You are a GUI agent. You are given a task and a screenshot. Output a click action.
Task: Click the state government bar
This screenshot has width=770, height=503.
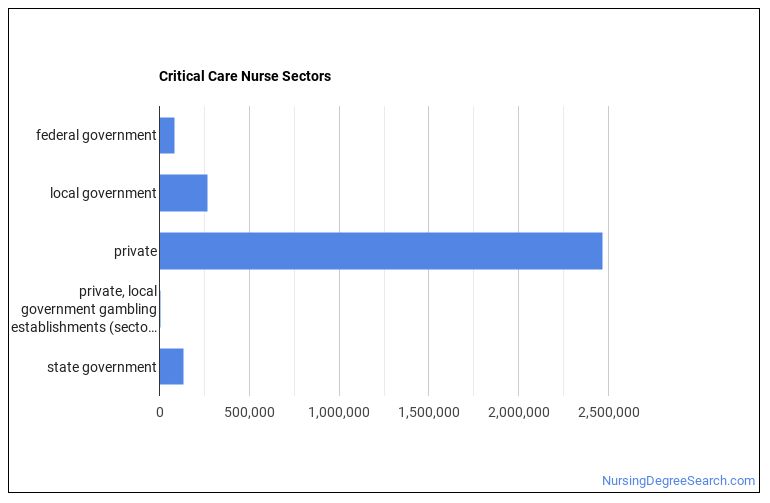(x=171, y=367)
